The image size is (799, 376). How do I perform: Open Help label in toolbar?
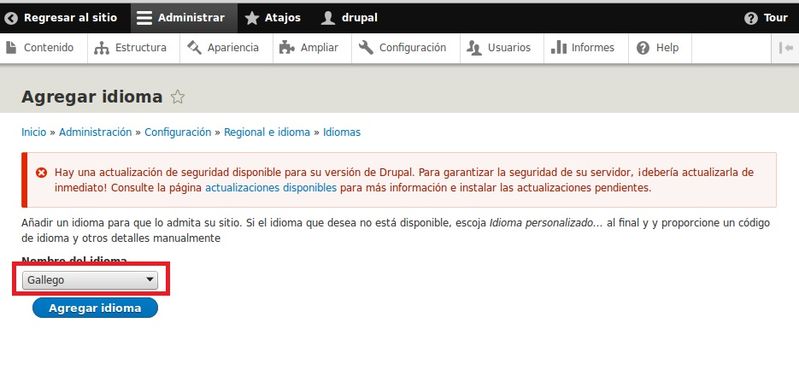[667, 48]
